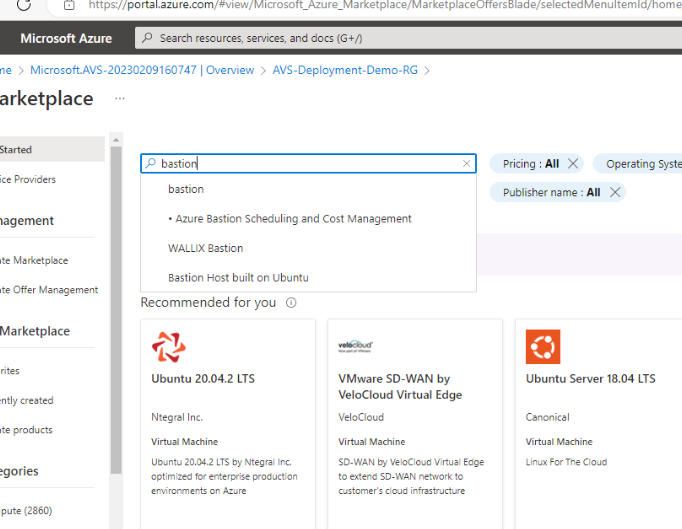The width and height of the screenshot is (682, 529).
Task: Remove the Pricing : All filter
Action: pyautogui.click(x=573, y=163)
